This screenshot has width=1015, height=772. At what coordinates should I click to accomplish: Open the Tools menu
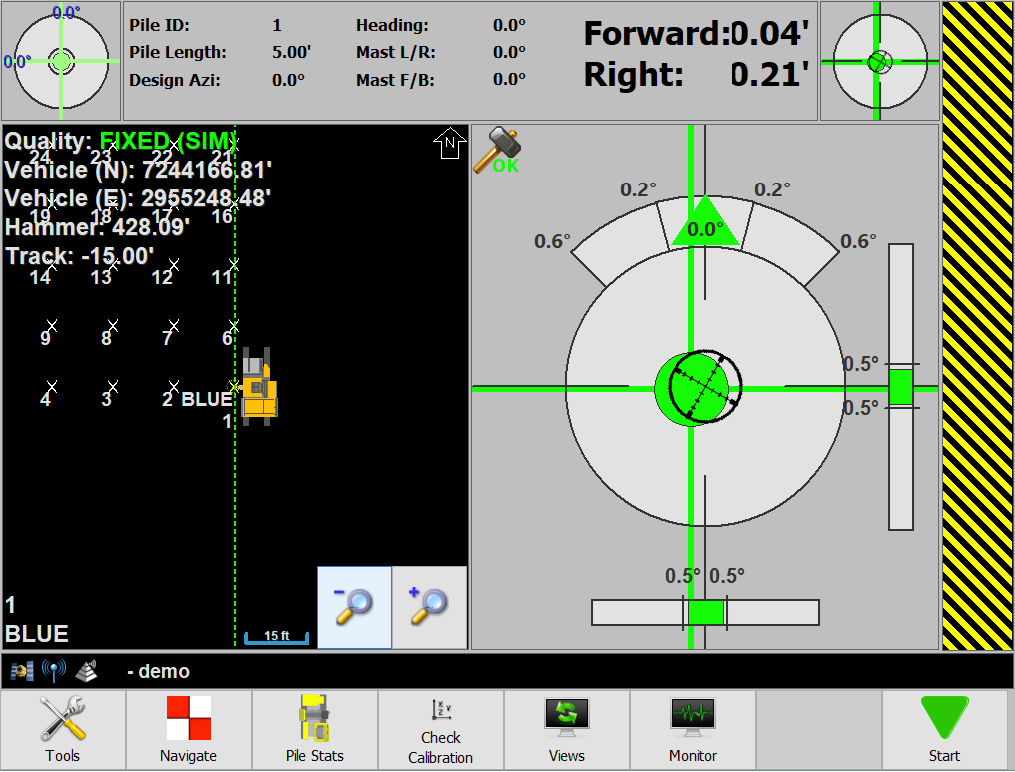(x=63, y=730)
